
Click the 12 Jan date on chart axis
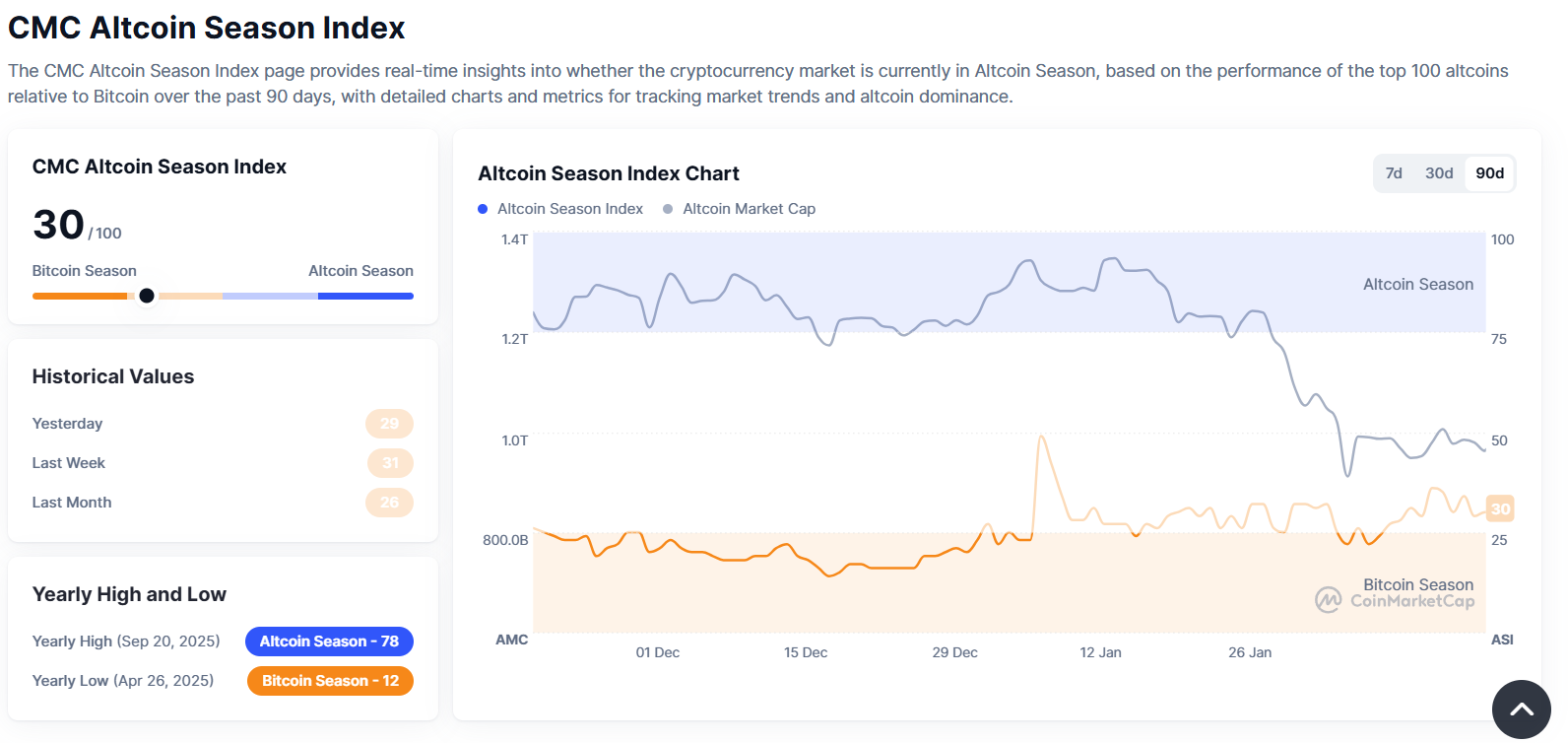click(x=1100, y=652)
